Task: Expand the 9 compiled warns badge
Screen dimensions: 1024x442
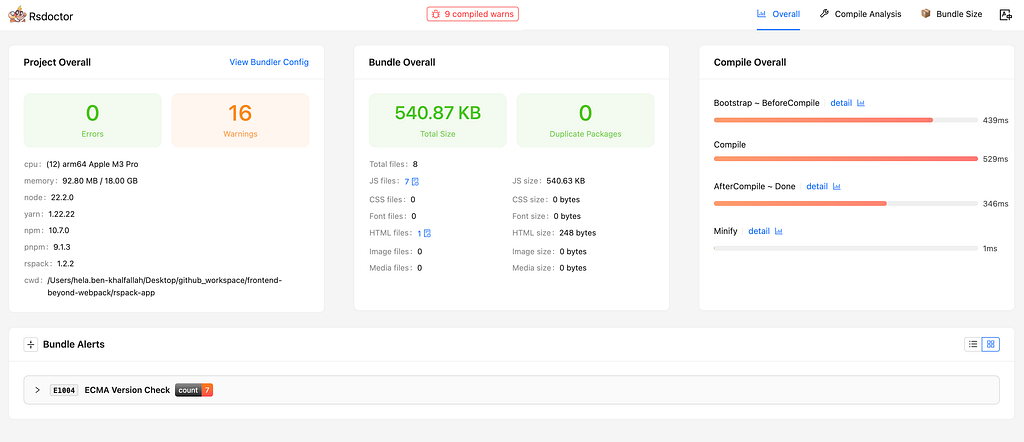Action: point(473,14)
